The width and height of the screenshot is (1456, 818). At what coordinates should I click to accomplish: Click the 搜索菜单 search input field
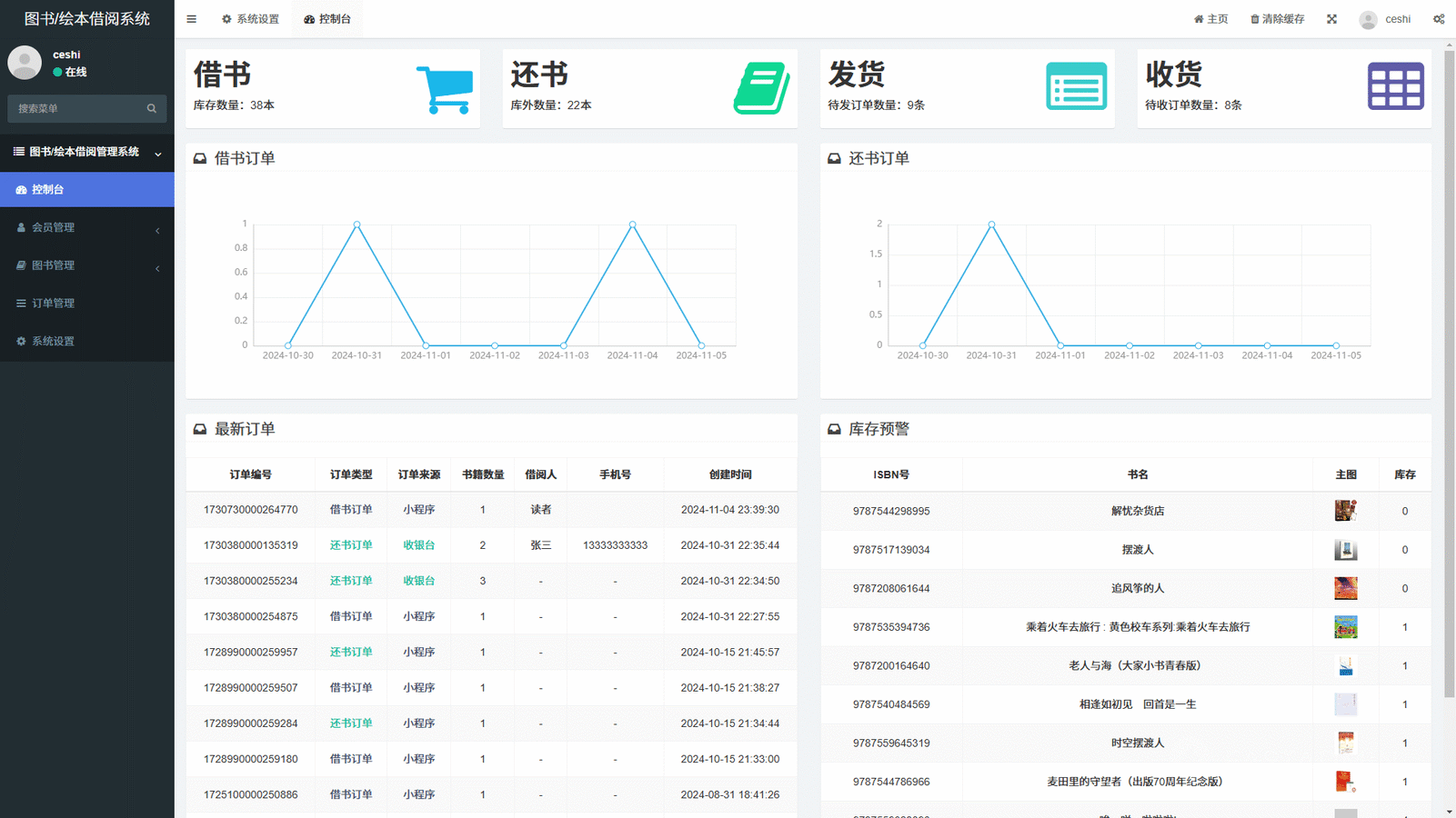tap(77, 109)
